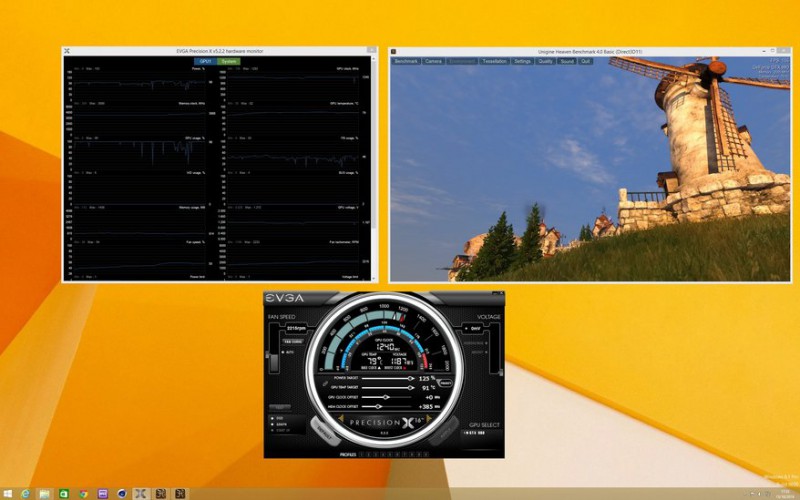Adjust the Power Target slider handle

point(411,379)
